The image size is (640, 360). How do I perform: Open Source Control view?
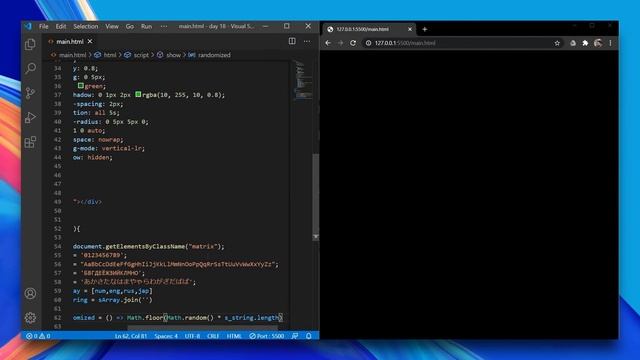click(x=30, y=93)
